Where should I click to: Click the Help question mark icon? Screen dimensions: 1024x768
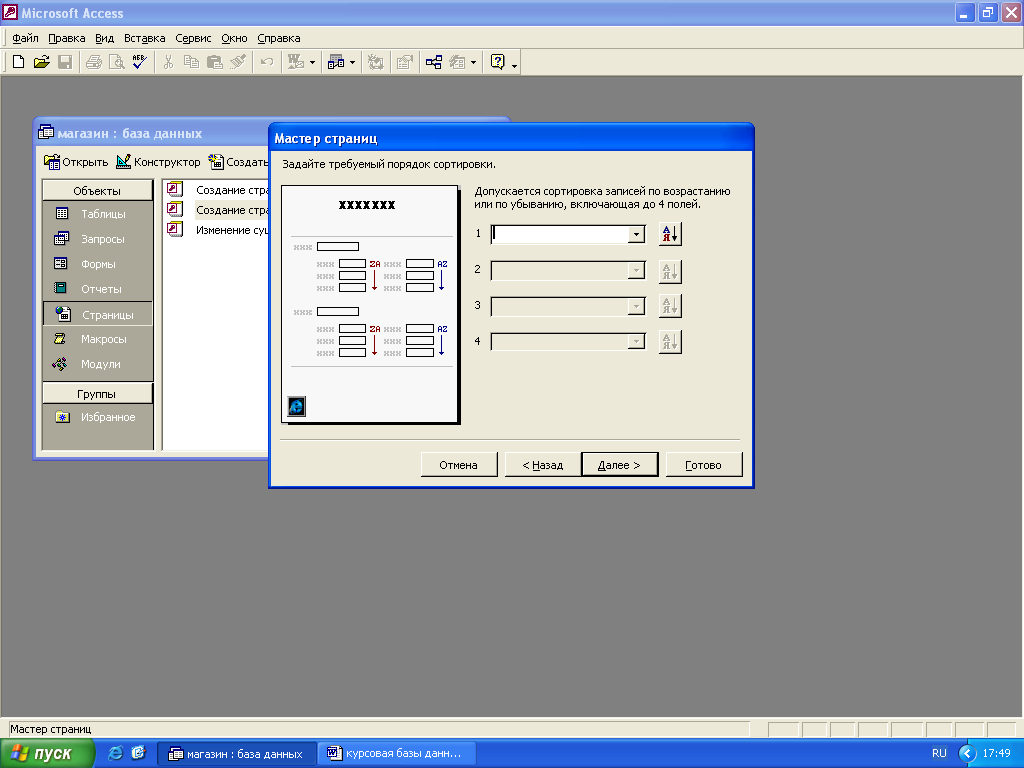pyautogui.click(x=497, y=62)
